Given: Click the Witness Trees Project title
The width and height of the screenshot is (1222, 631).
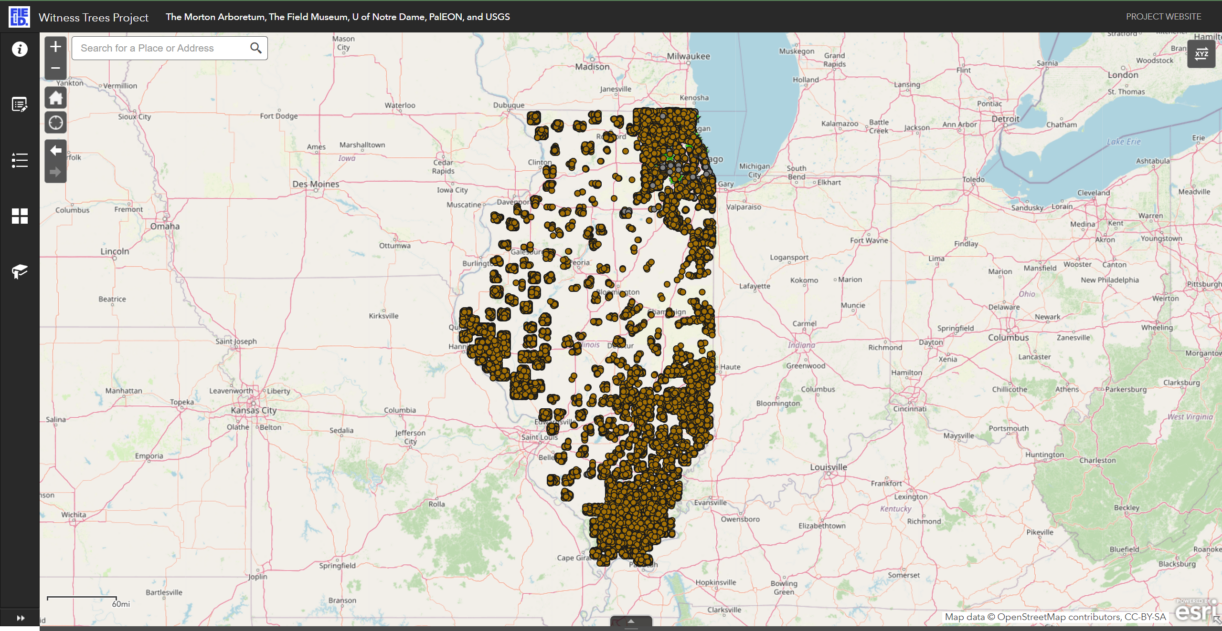Looking at the screenshot, I should tap(94, 17).
